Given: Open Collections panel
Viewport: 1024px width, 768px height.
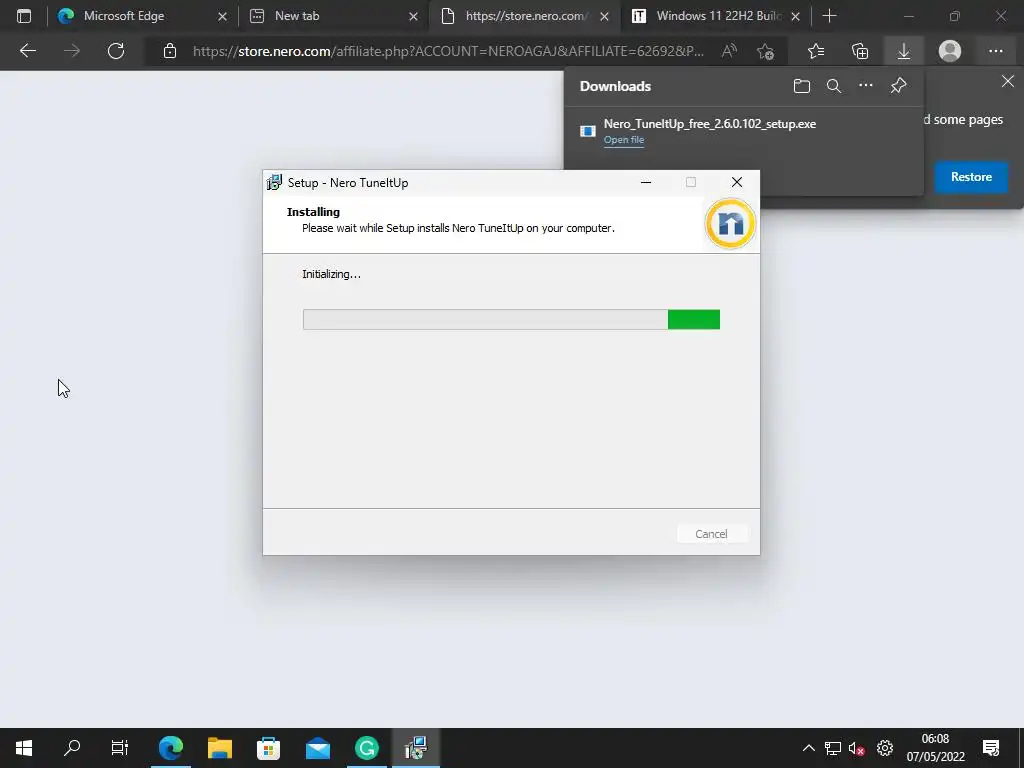Looking at the screenshot, I should click(860, 51).
